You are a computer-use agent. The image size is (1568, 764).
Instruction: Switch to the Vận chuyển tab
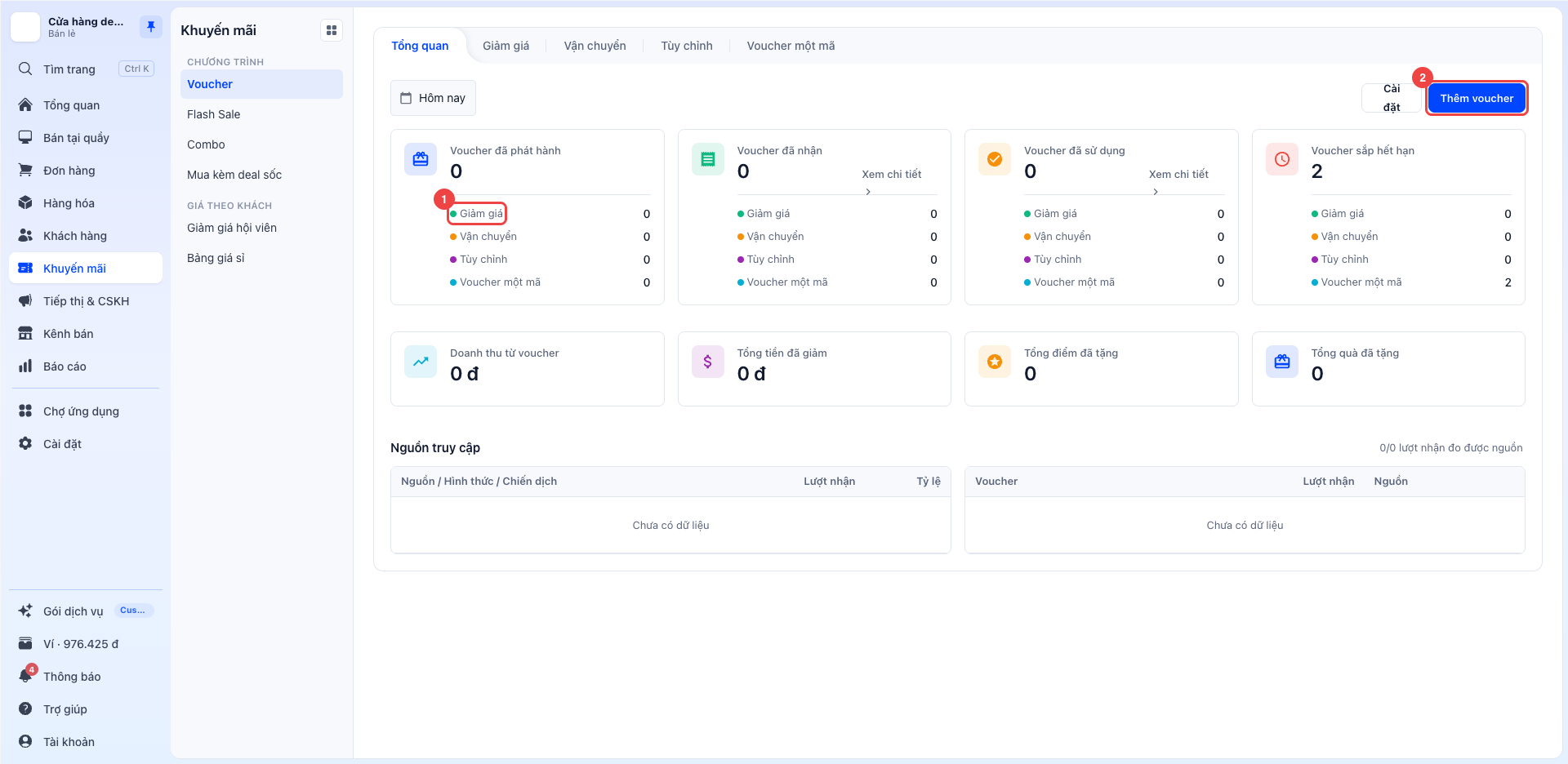point(595,46)
